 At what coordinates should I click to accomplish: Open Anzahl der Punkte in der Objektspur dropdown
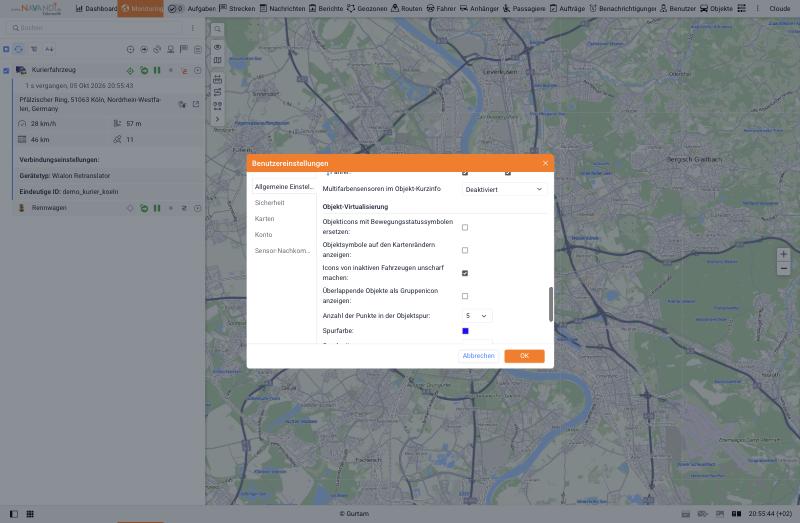click(x=477, y=316)
